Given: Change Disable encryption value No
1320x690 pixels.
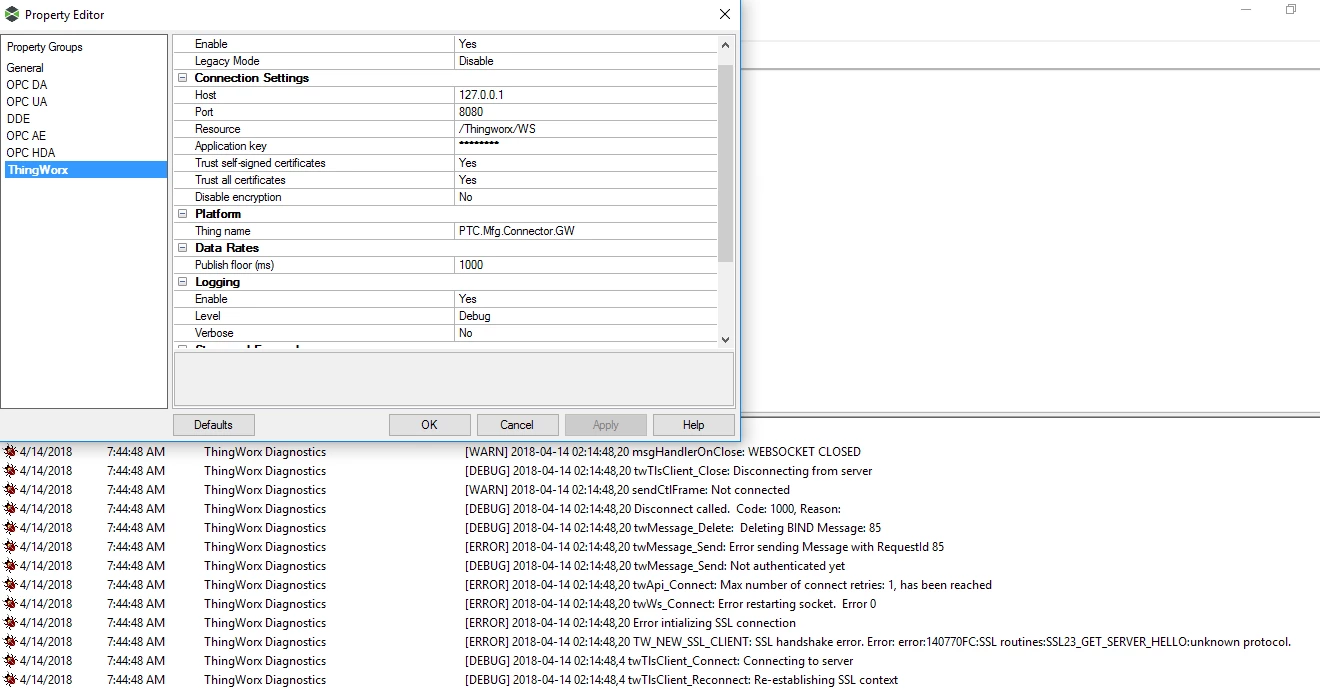Looking at the screenshot, I should click(x=586, y=197).
